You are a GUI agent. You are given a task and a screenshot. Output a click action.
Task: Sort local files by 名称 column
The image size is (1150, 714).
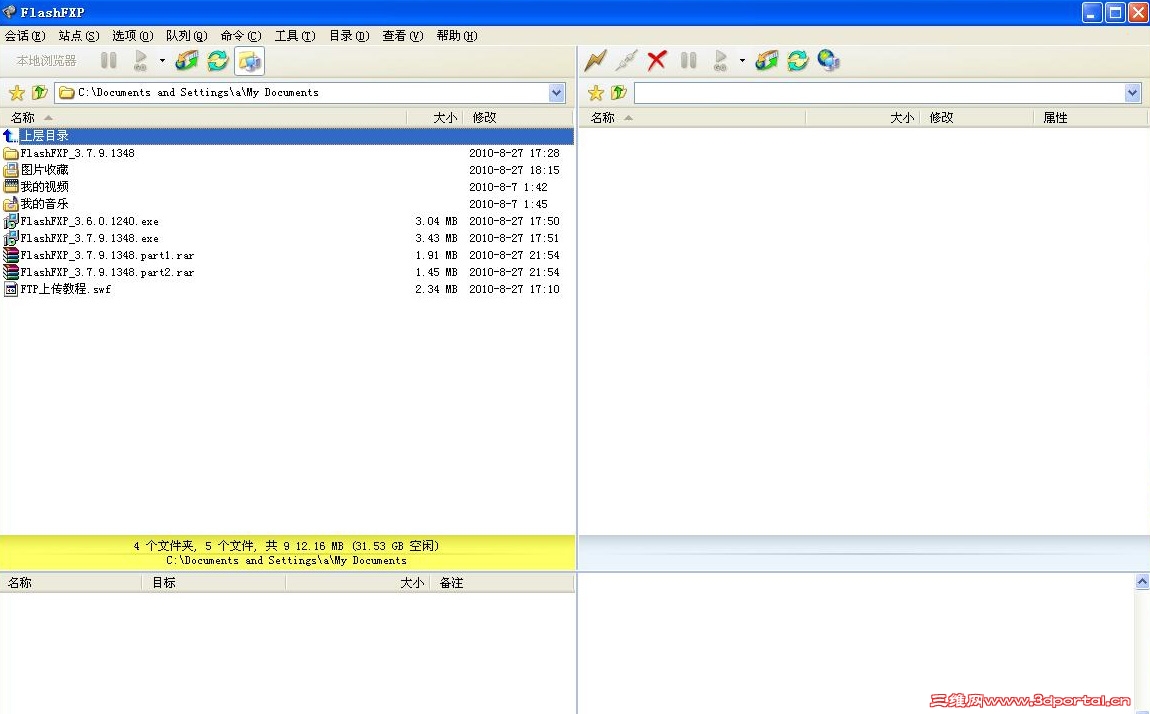[x=203, y=117]
